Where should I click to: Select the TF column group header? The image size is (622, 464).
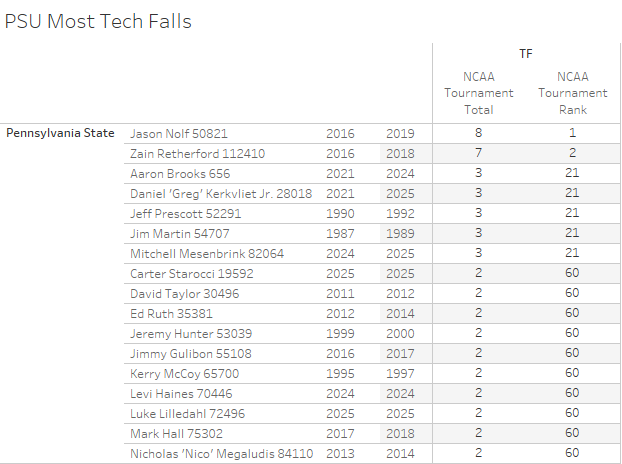tap(525, 54)
